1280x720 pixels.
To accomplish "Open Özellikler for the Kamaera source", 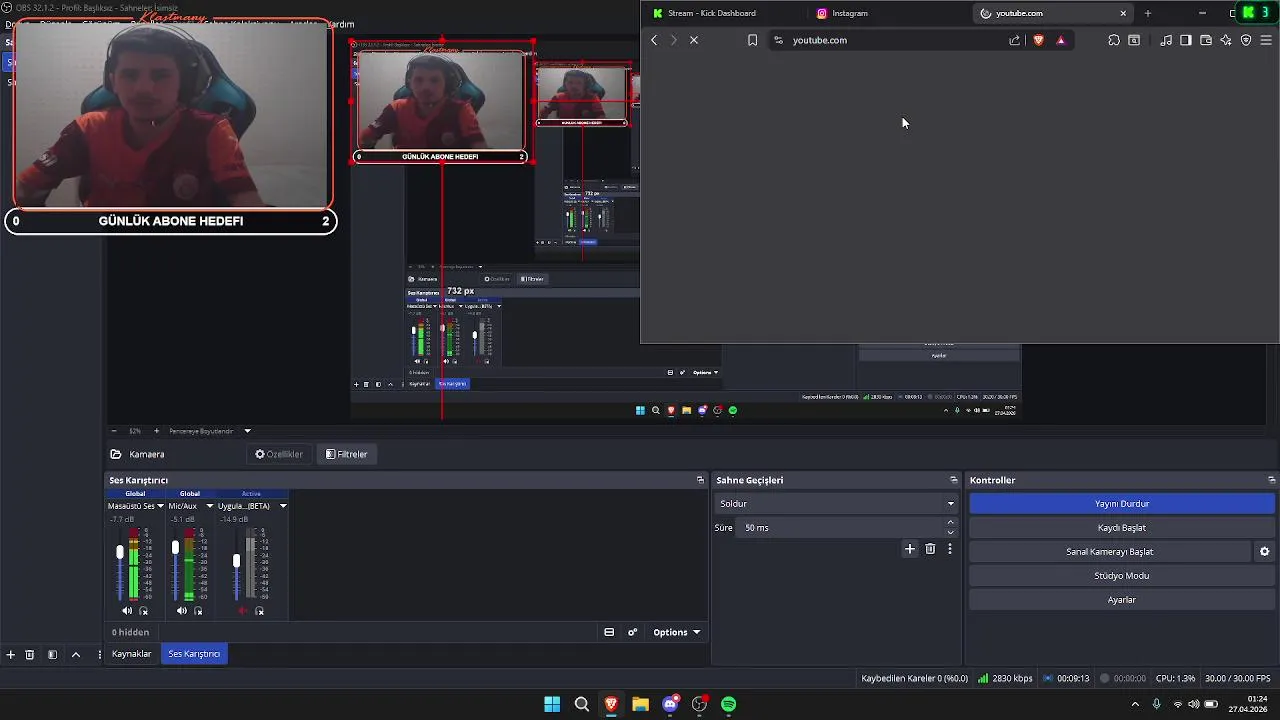I will (x=279, y=454).
